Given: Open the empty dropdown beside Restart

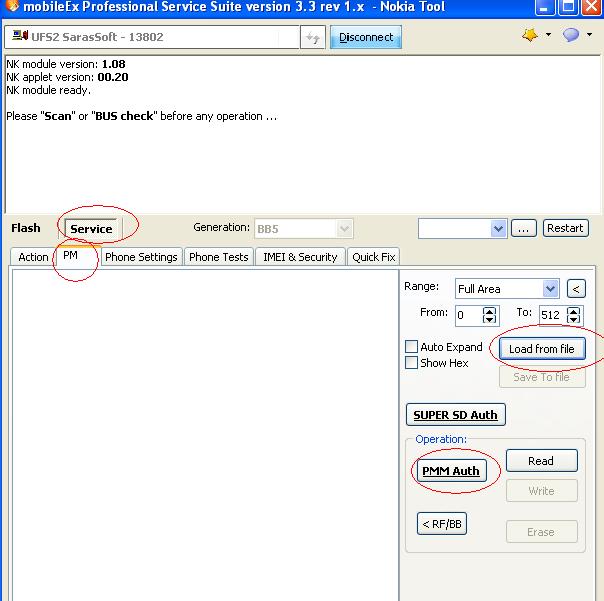Looking at the screenshot, I should (x=462, y=229).
